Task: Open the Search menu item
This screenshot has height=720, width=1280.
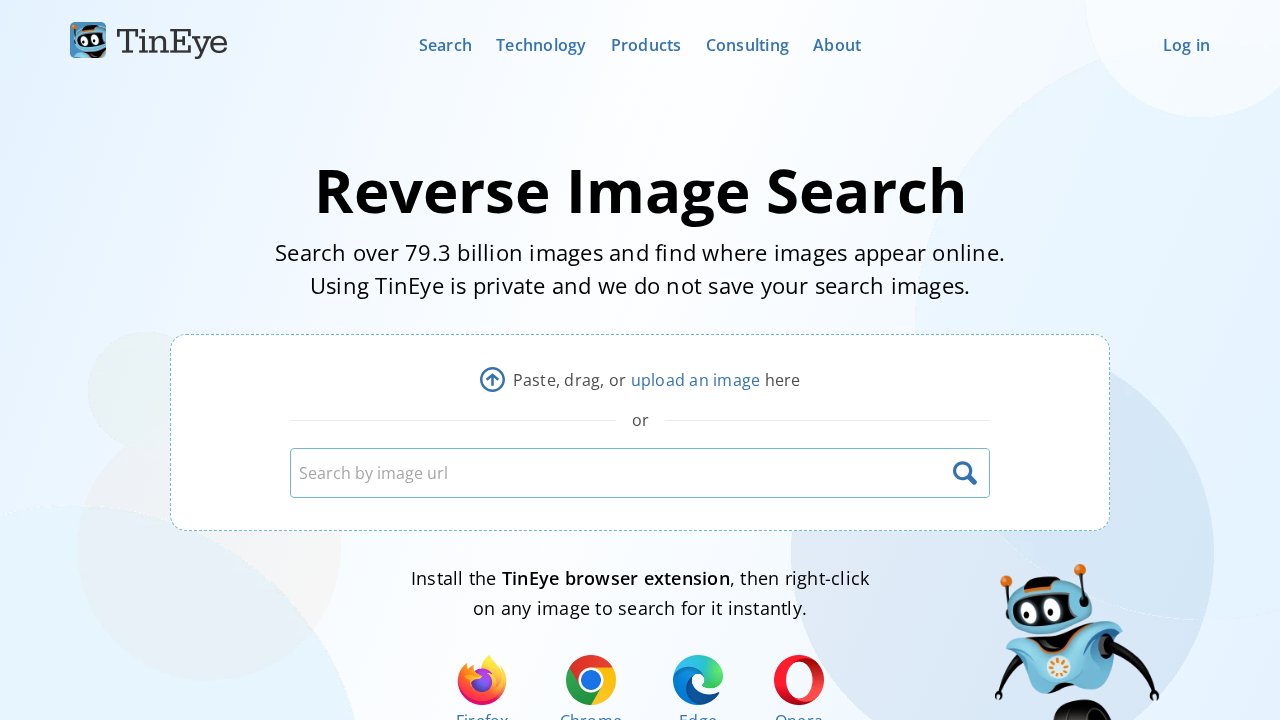Action: (445, 43)
